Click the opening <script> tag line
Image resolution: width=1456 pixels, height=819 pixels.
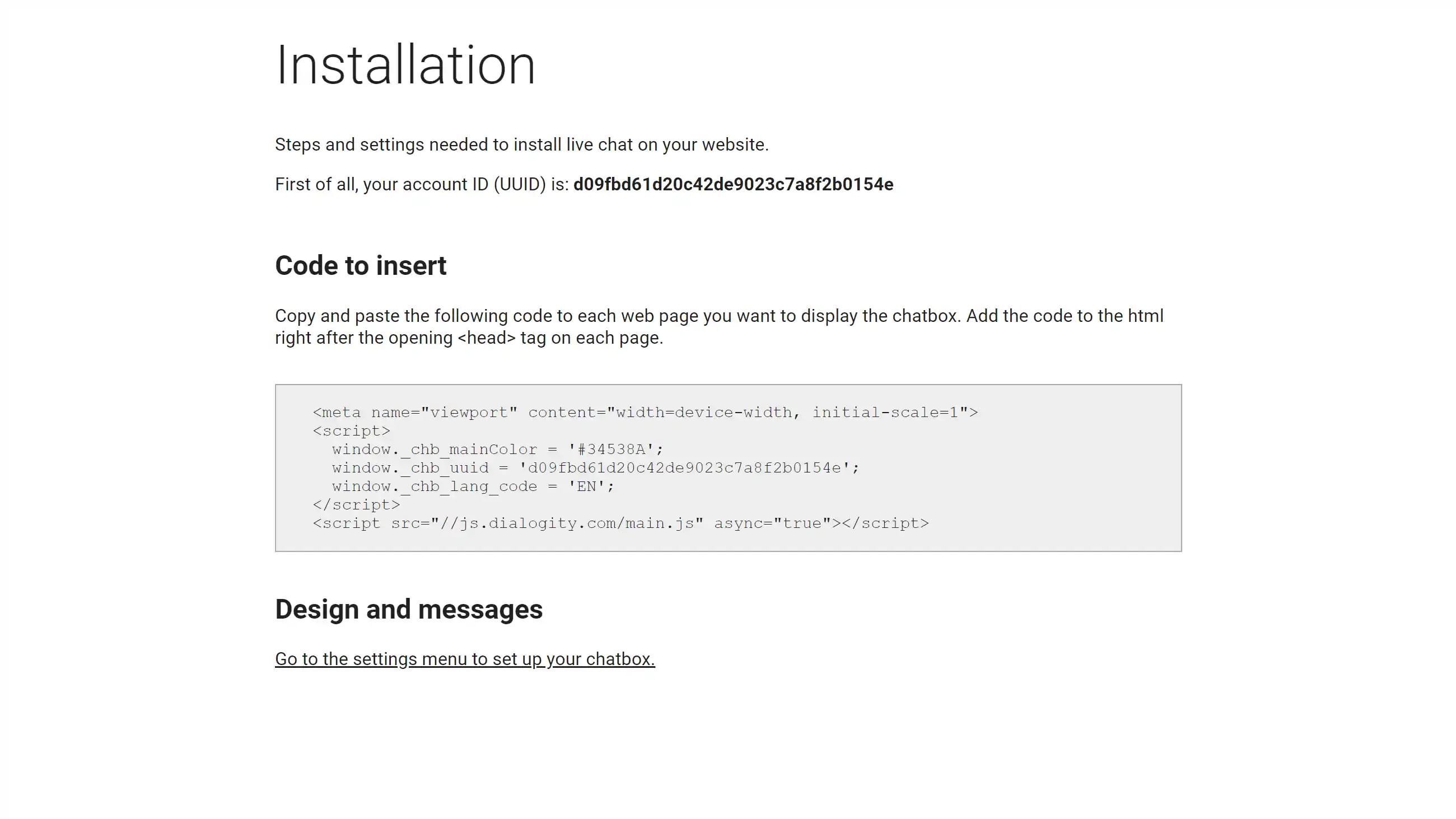click(x=351, y=431)
